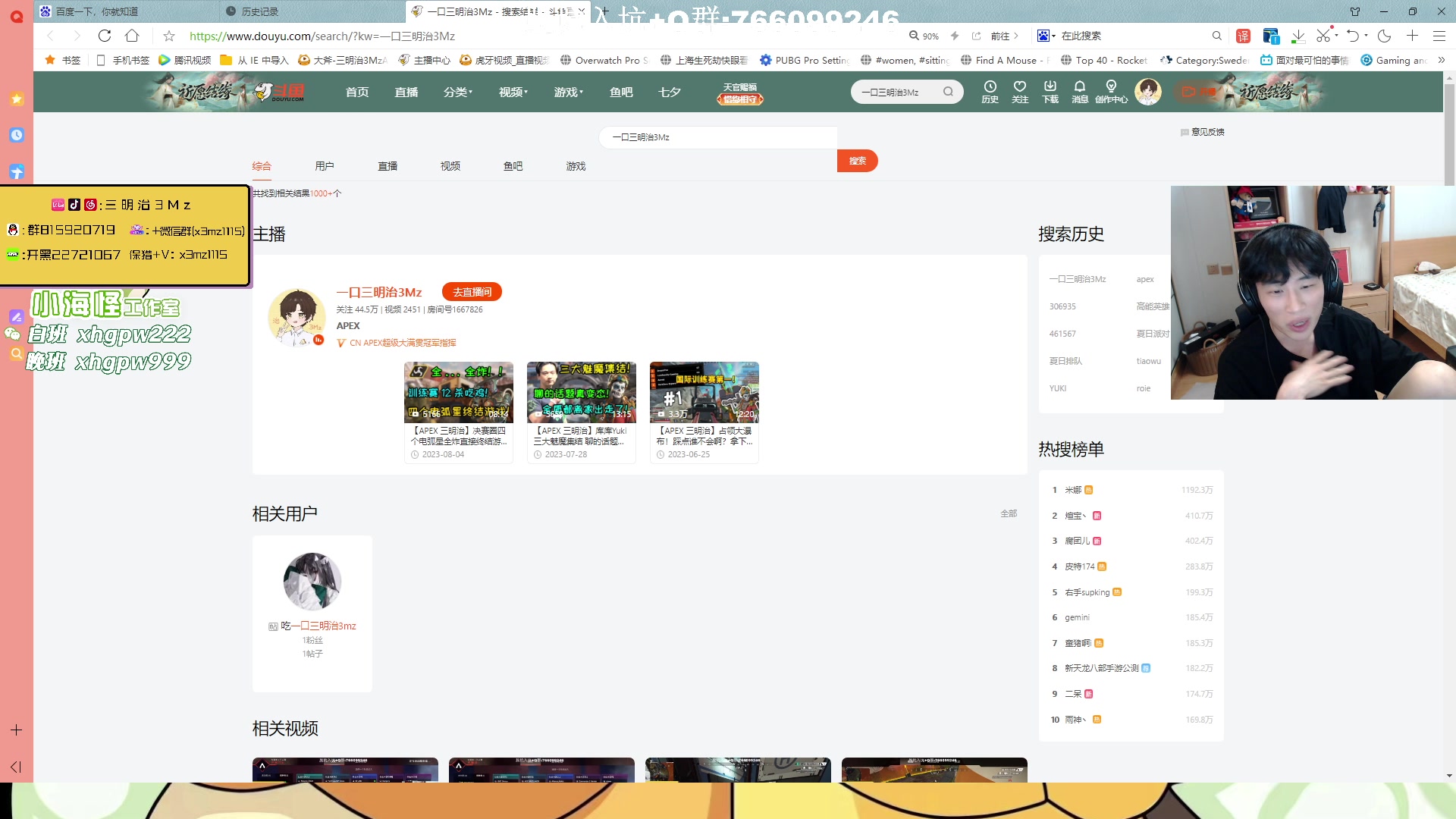Viewport: 1456px width, 819px height.
Task: Open bookmark 腾讯视频
Action: (x=185, y=60)
